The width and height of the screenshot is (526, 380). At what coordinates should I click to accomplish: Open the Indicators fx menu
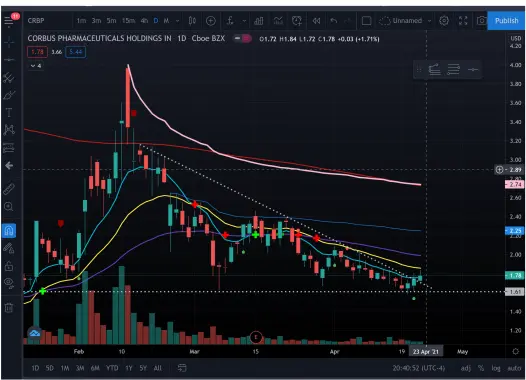pyautogui.click(x=230, y=21)
